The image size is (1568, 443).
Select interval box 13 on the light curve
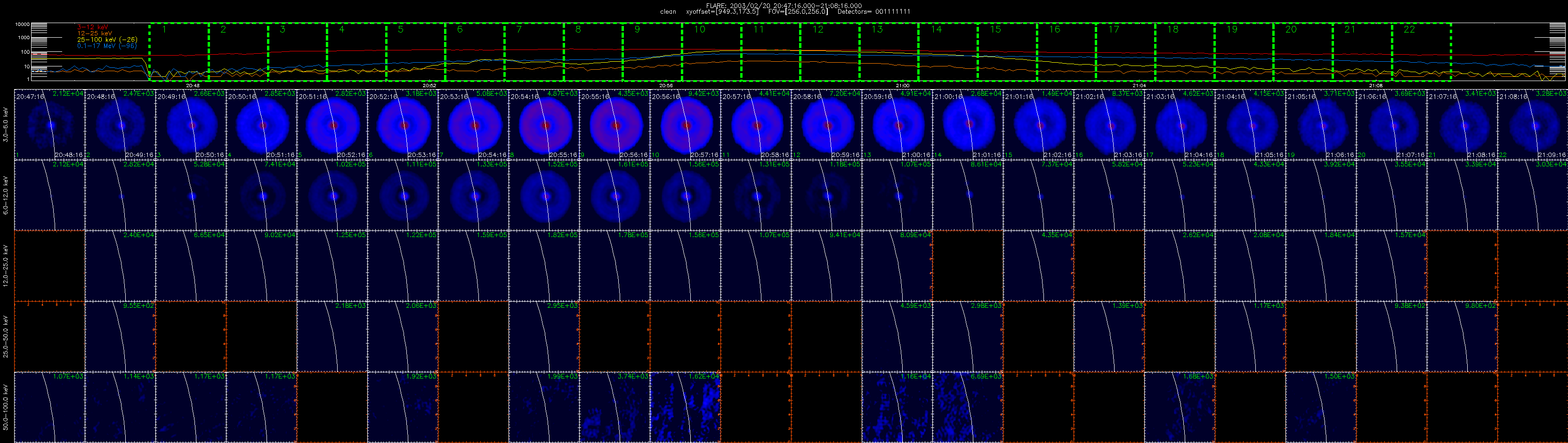[889, 52]
